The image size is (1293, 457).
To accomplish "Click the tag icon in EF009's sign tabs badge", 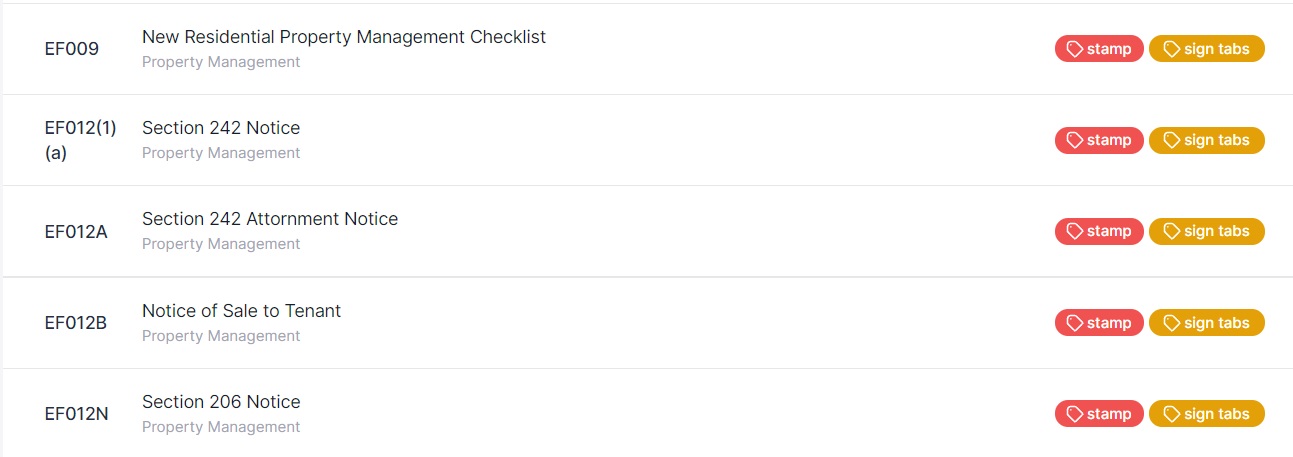I will click(1171, 49).
